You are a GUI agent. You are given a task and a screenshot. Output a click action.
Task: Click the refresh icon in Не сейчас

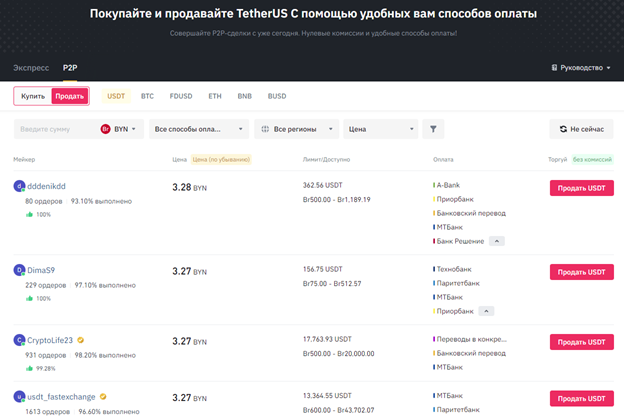563,129
